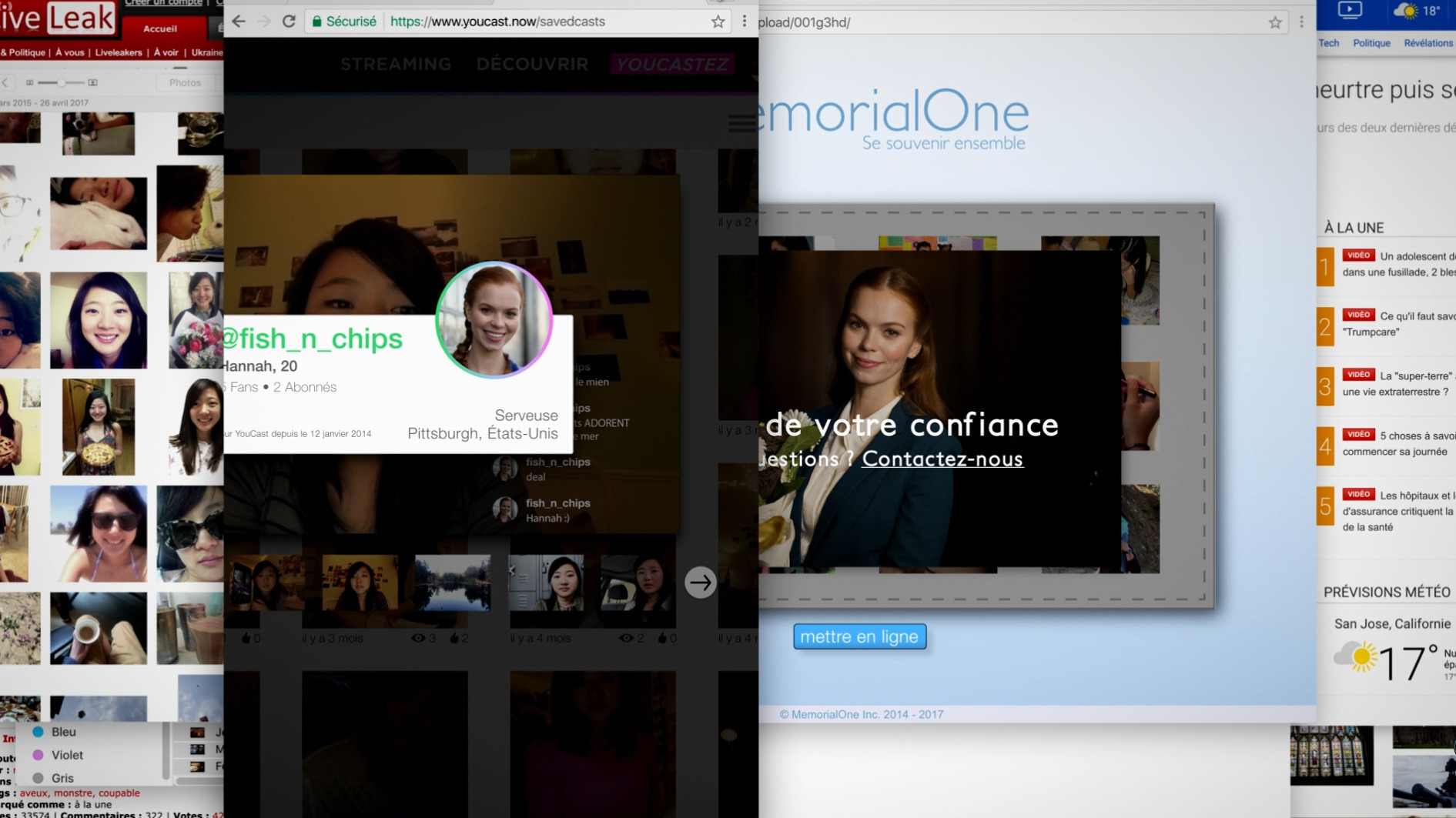Click the @fish_n_chips username

click(312, 339)
